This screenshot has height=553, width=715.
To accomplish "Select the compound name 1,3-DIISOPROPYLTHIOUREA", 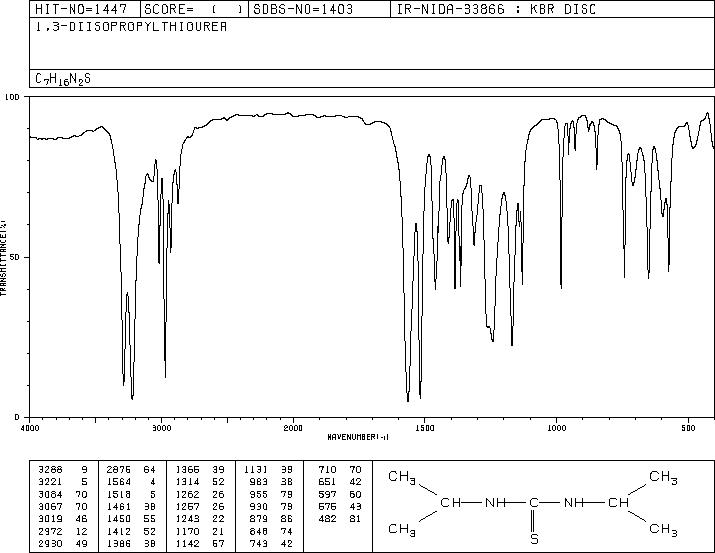I will (131, 26).
